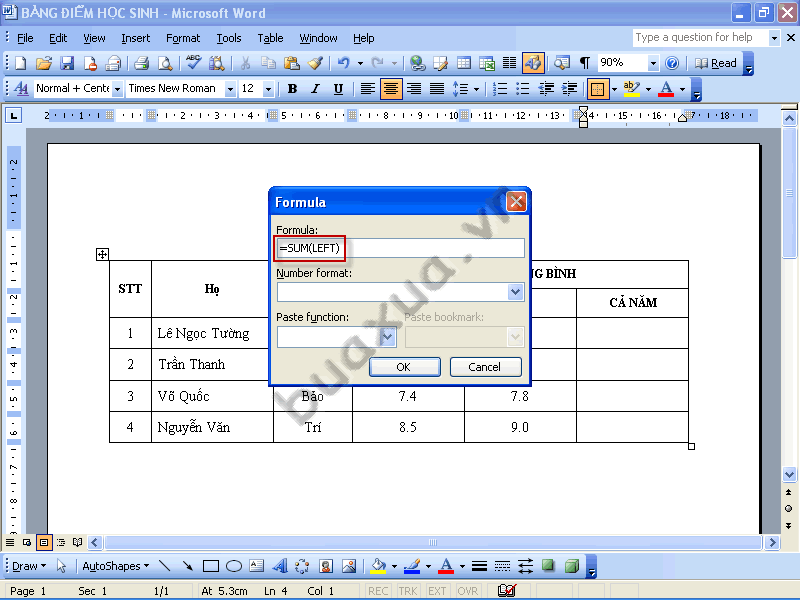
Task: Open the Edit menu
Action: (58, 38)
